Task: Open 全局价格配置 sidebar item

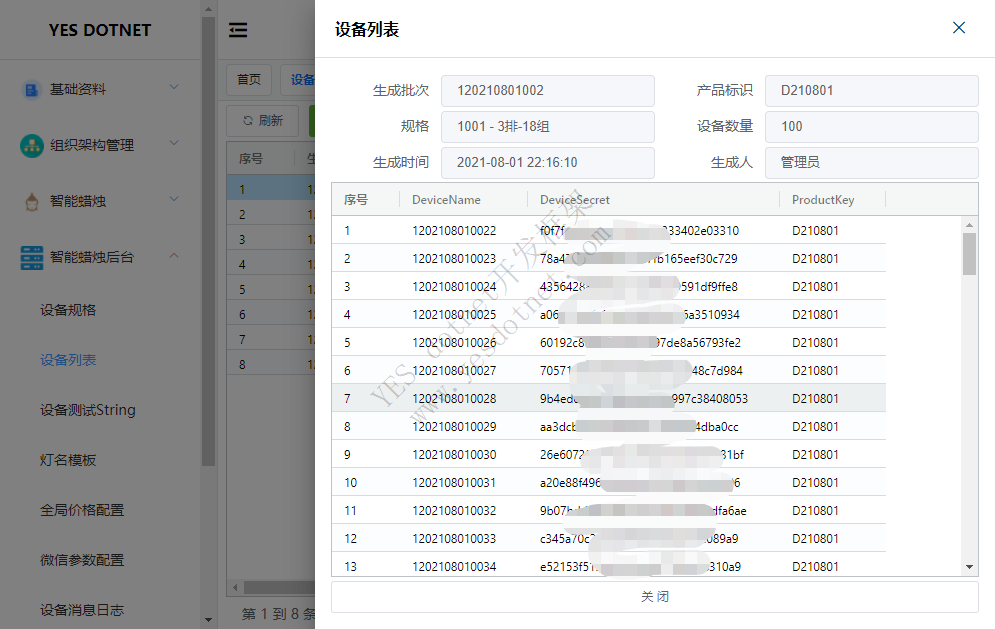Action: [82, 510]
